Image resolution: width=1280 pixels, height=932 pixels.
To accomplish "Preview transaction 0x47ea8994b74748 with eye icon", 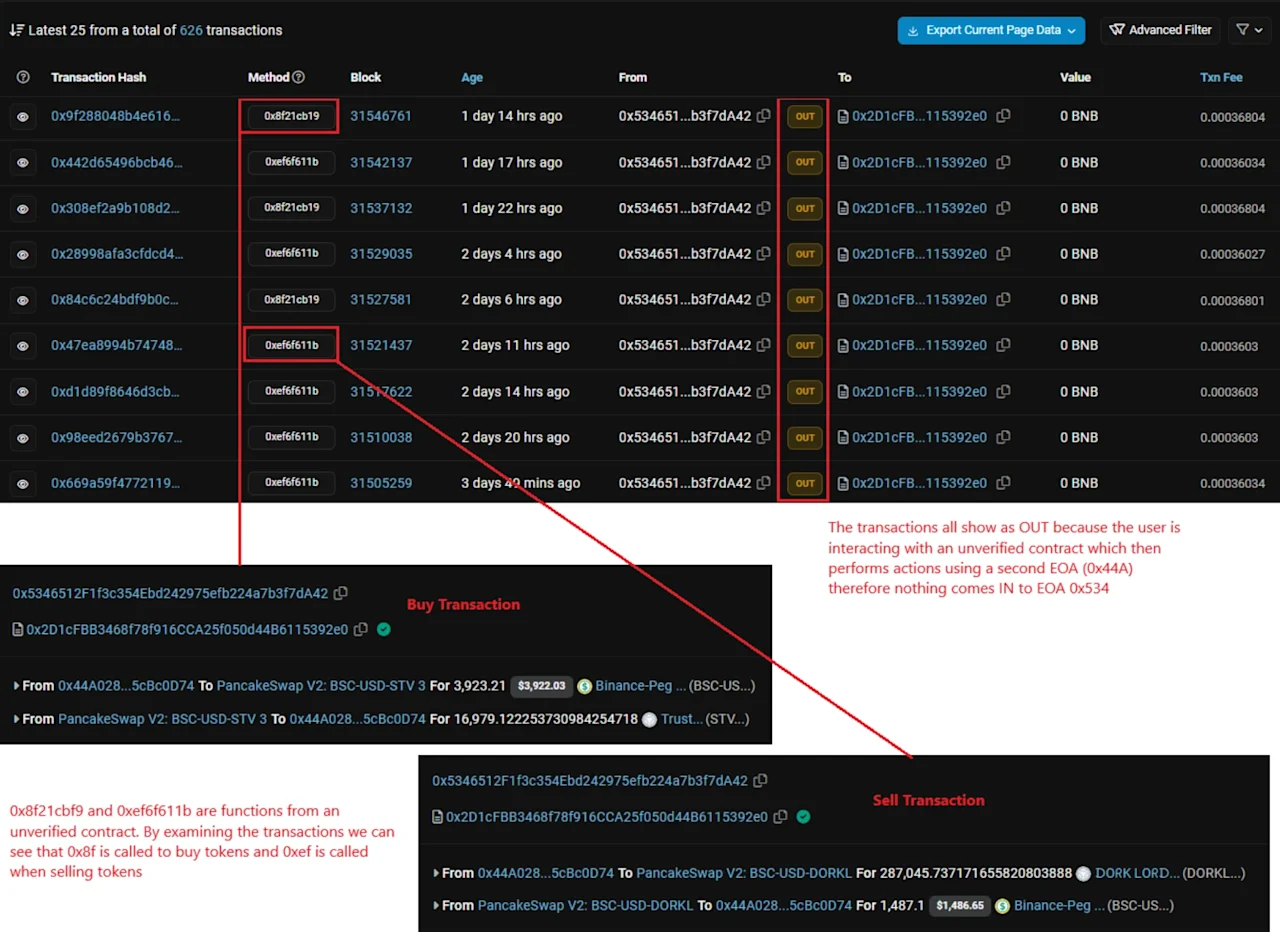I will [23, 346].
